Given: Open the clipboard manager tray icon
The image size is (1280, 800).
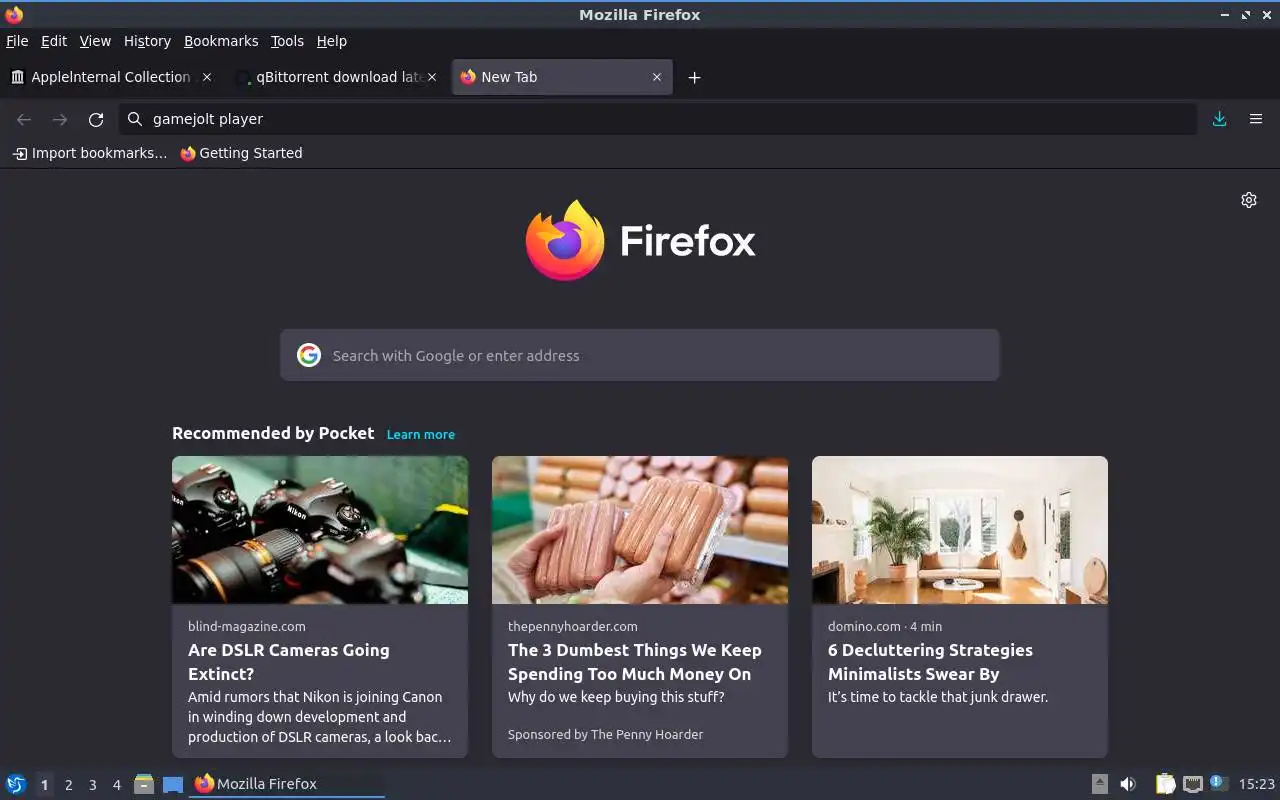Looking at the screenshot, I should click(x=1165, y=784).
